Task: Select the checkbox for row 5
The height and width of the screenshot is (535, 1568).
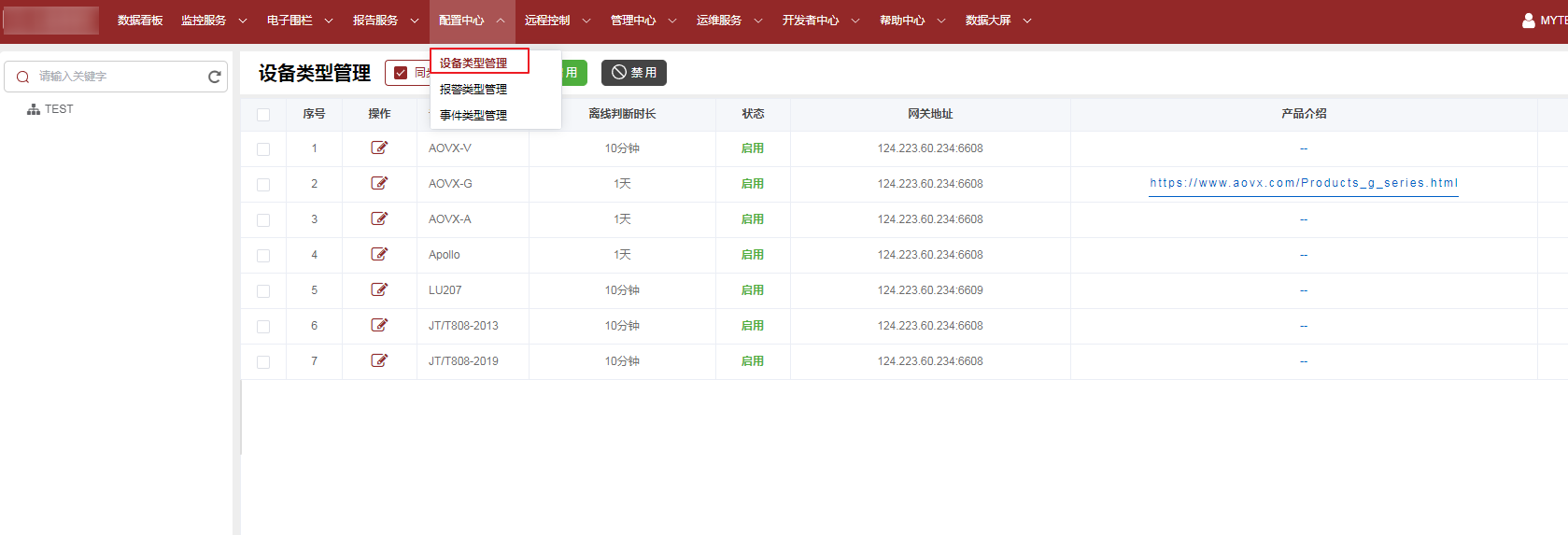Action: pyautogui.click(x=263, y=291)
